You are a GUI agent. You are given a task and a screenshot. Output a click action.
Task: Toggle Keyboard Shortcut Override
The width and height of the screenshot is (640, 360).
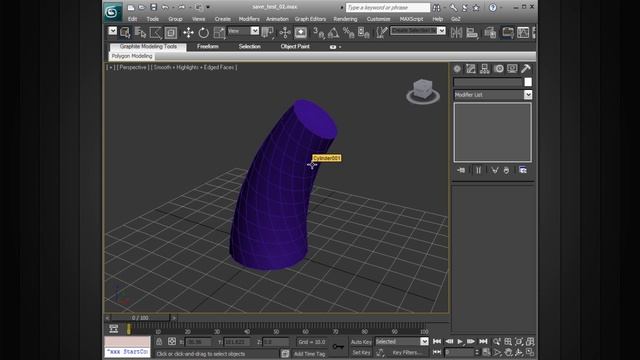pyautogui.click(x=300, y=32)
